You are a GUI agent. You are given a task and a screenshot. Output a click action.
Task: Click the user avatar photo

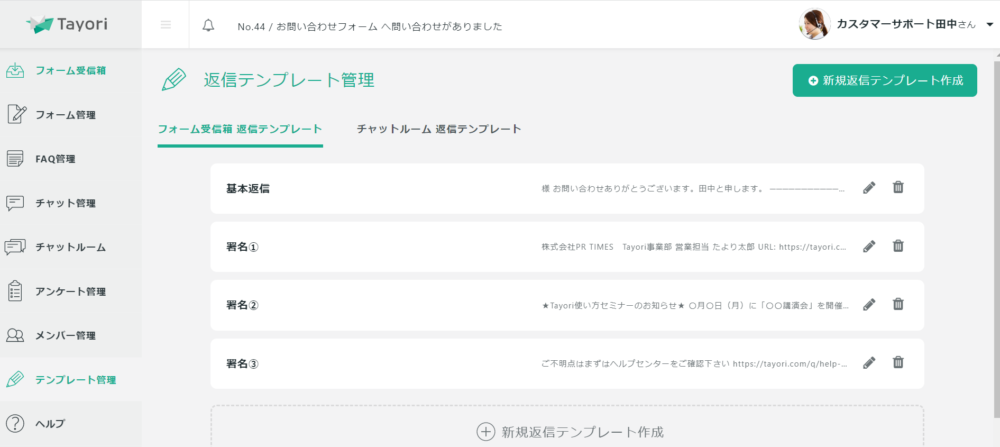click(815, 25)
